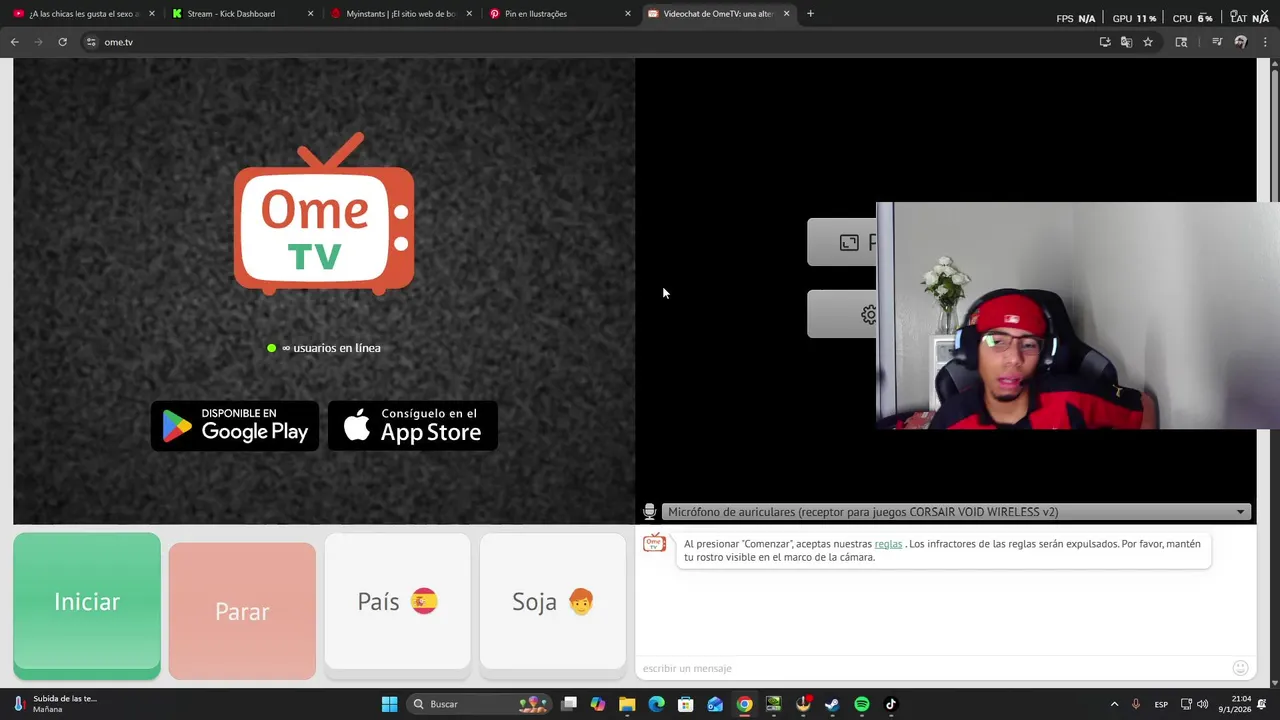This screenshot has width=1280, height=720.
Task: Open the ESP language switcher
Action: [x=1161, y=704]
